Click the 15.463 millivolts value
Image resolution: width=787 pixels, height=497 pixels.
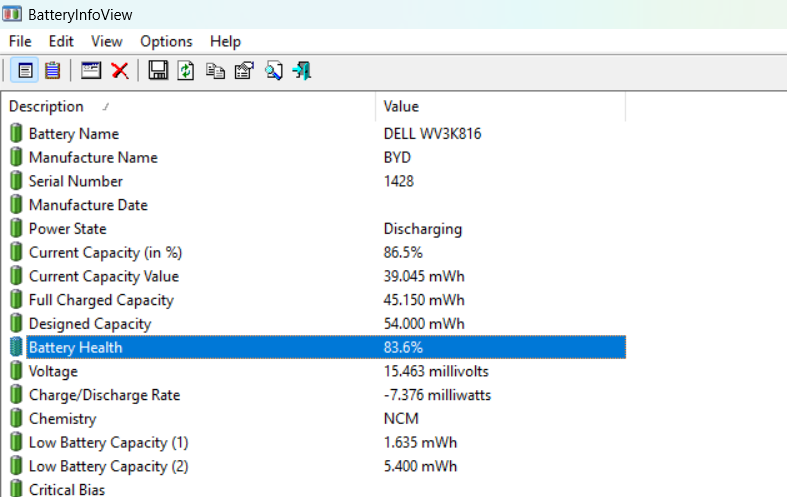[x=436, y=371]
